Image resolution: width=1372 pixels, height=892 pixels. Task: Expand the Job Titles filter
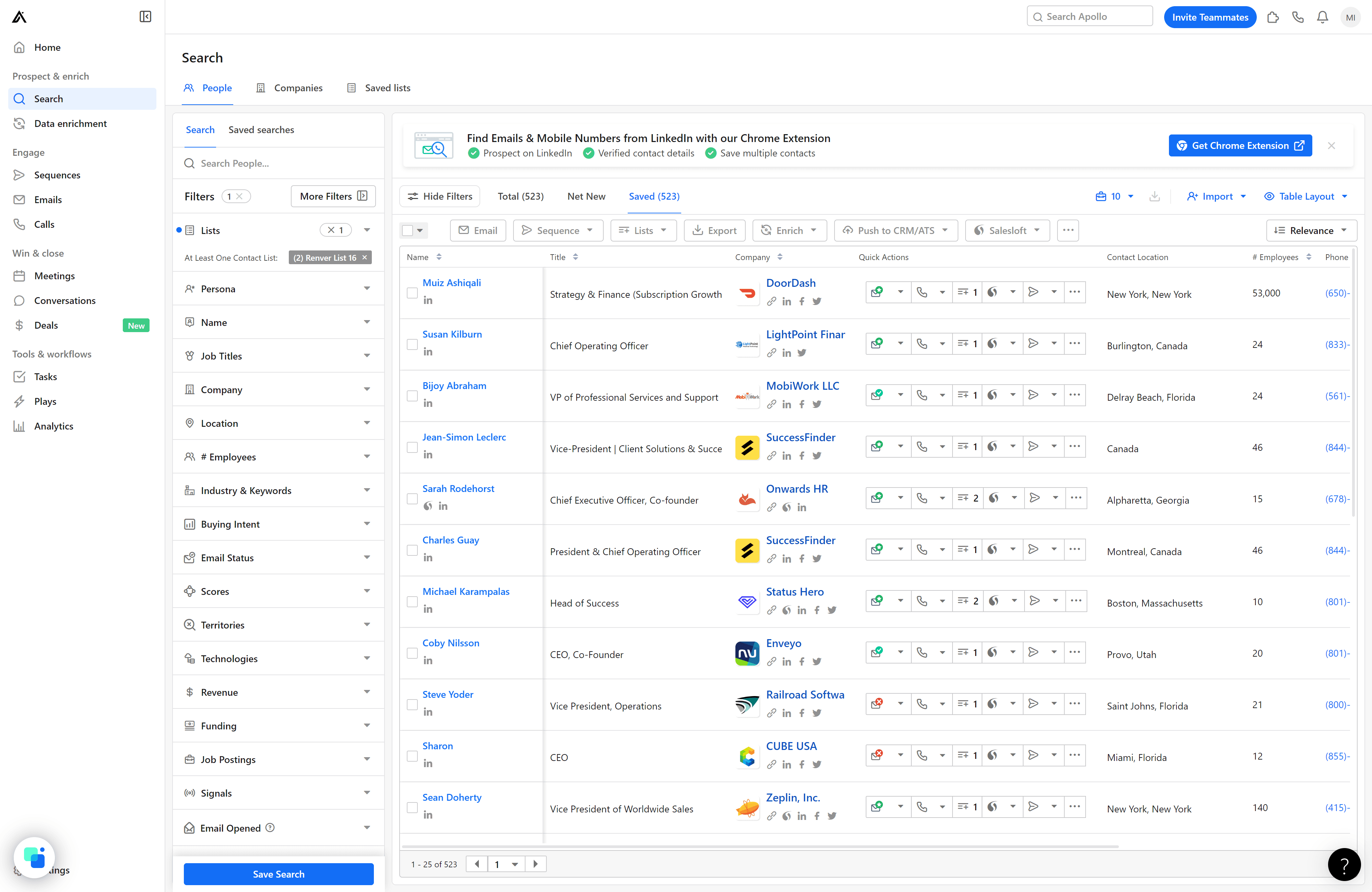[279, 356]
